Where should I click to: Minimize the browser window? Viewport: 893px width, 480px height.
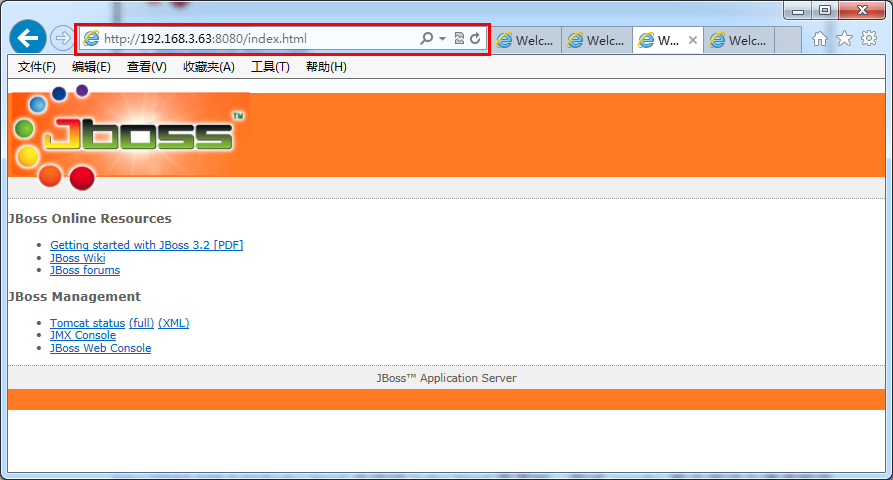[797, 10]
